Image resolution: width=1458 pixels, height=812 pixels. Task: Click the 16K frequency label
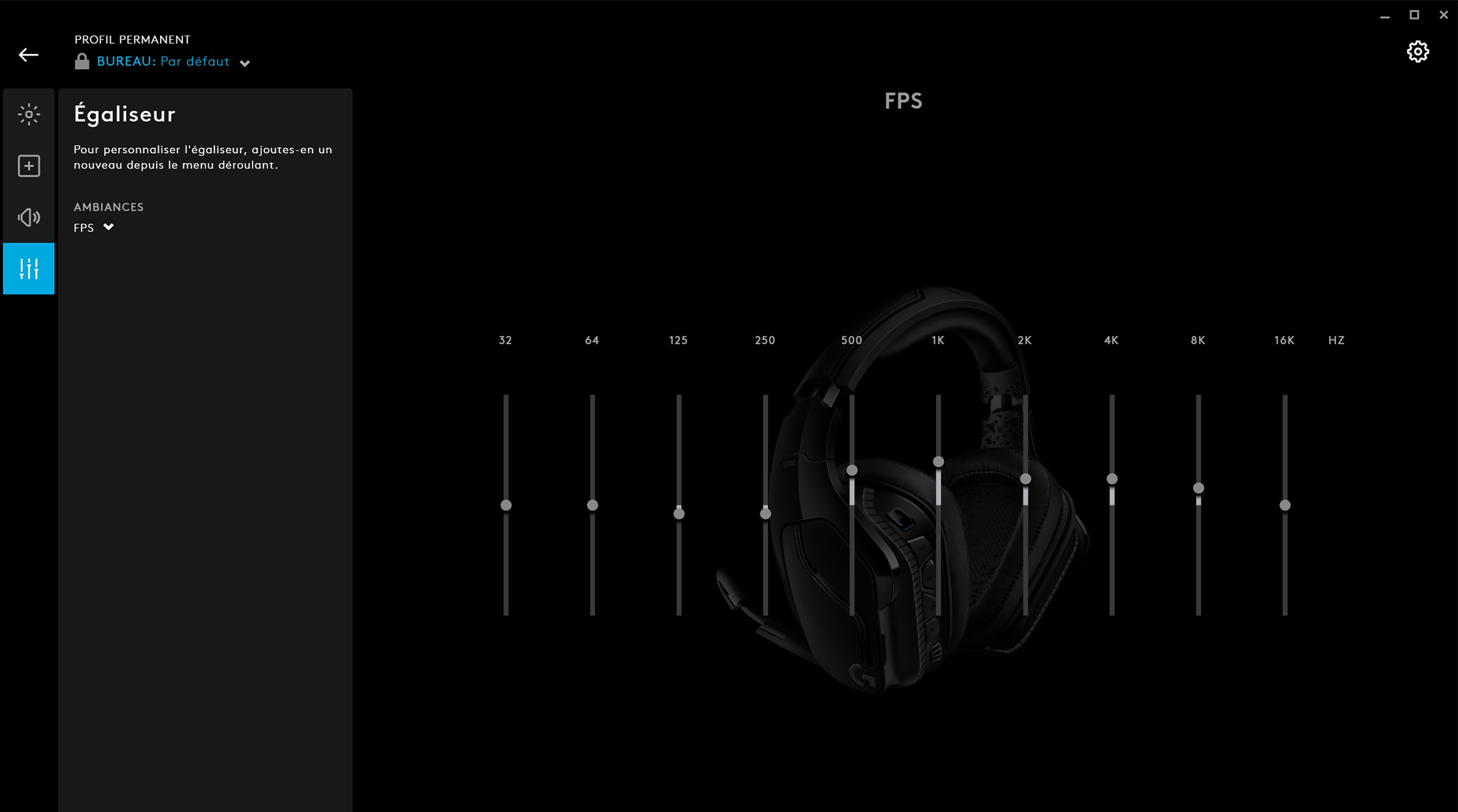coord(1284,340)
